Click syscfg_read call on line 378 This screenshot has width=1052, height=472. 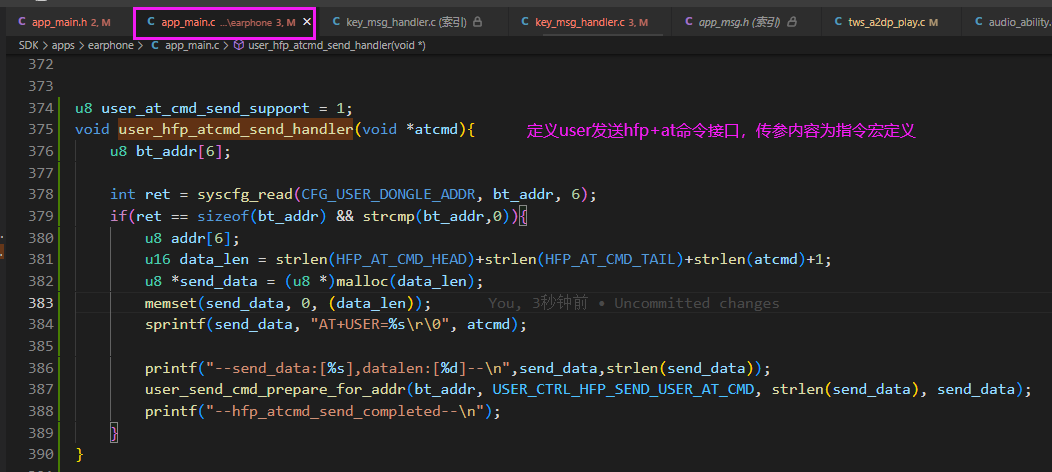[x=245, y=194]
